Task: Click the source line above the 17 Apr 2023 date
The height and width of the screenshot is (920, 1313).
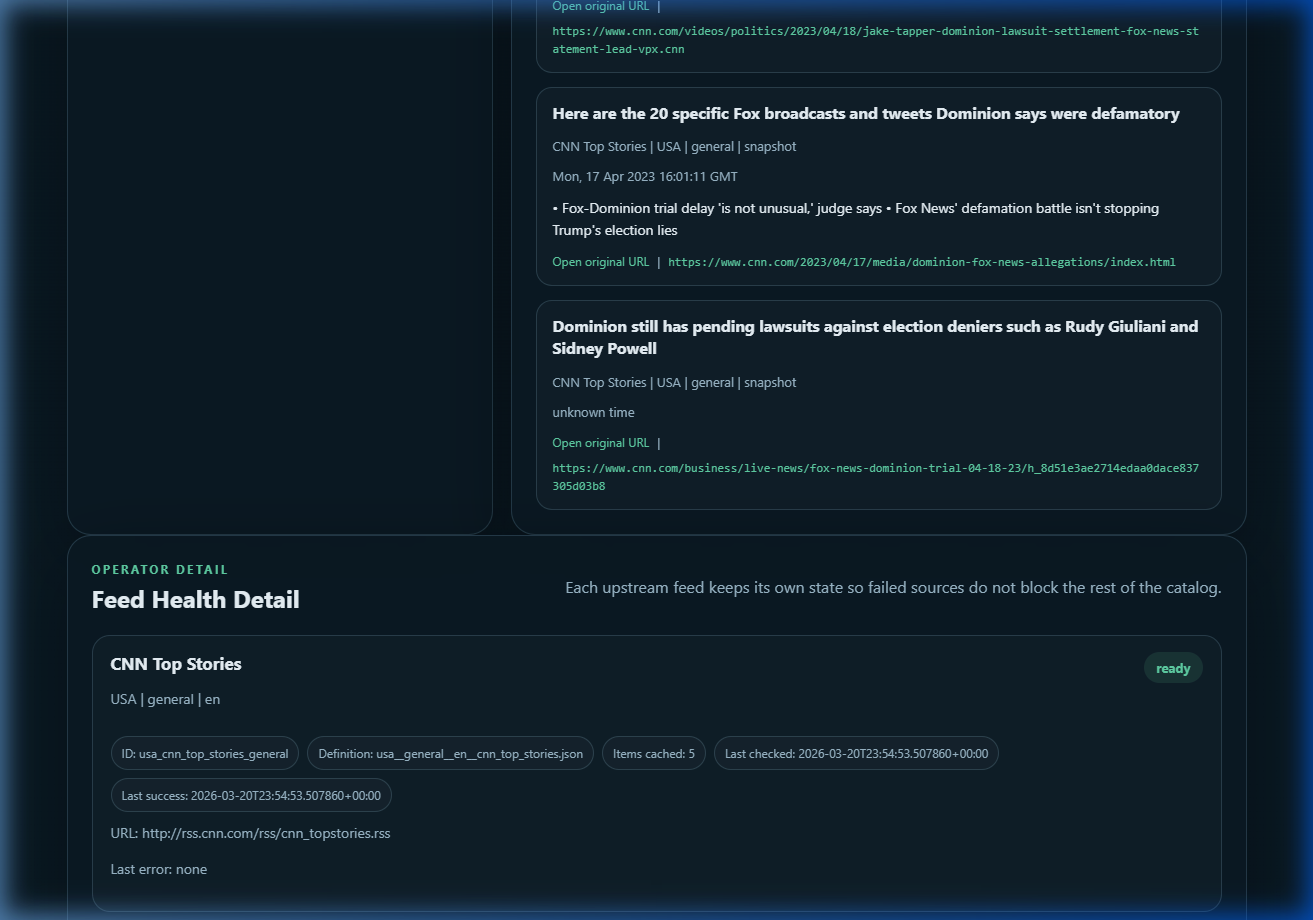Action: pyautogui.click(x=674, y=146)
